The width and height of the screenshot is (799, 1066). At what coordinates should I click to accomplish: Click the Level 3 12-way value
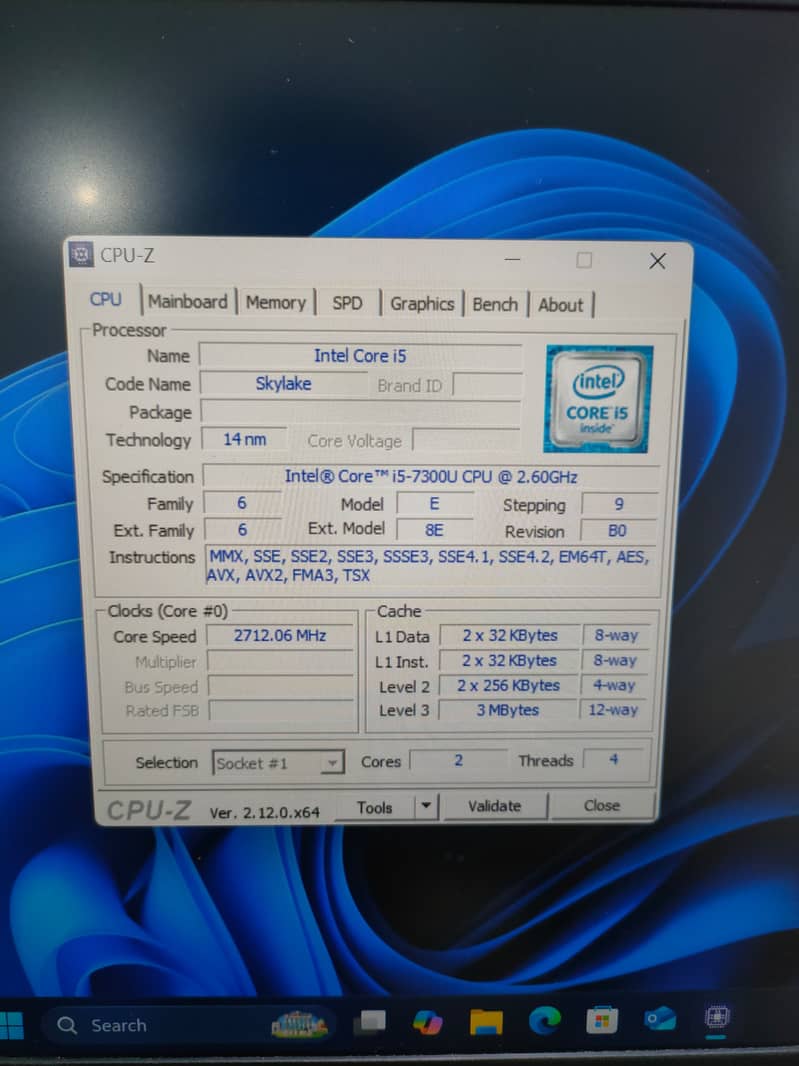tap(613, 710)
